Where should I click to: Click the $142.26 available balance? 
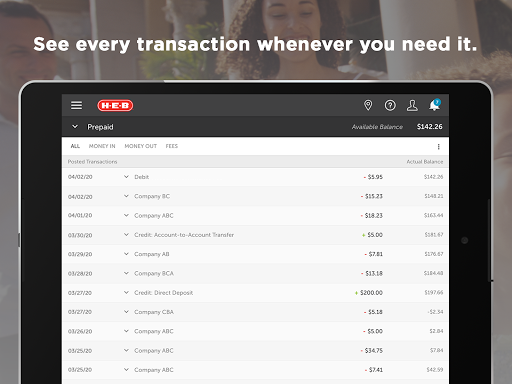click(x=430, y=127)
